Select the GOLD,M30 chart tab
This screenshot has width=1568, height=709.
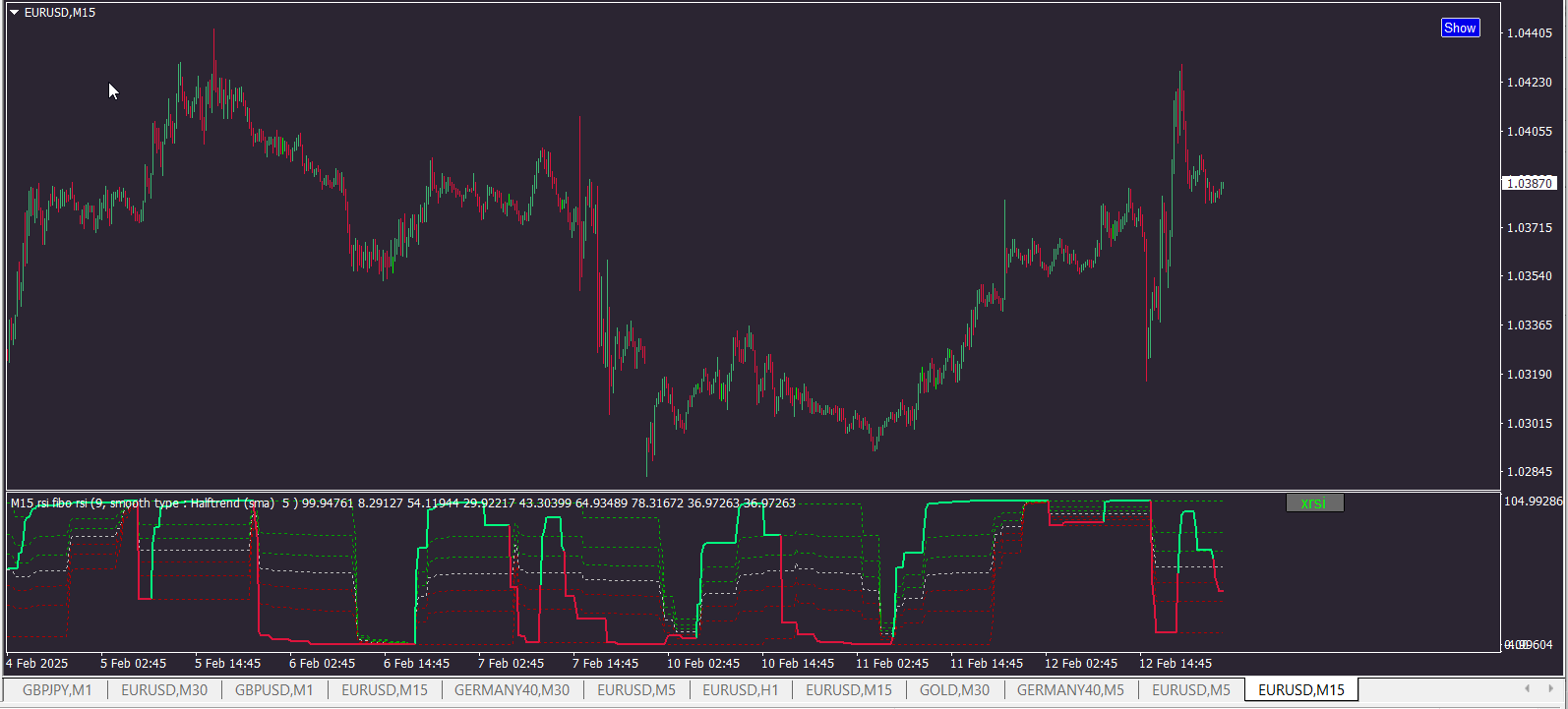coord(954,690)
